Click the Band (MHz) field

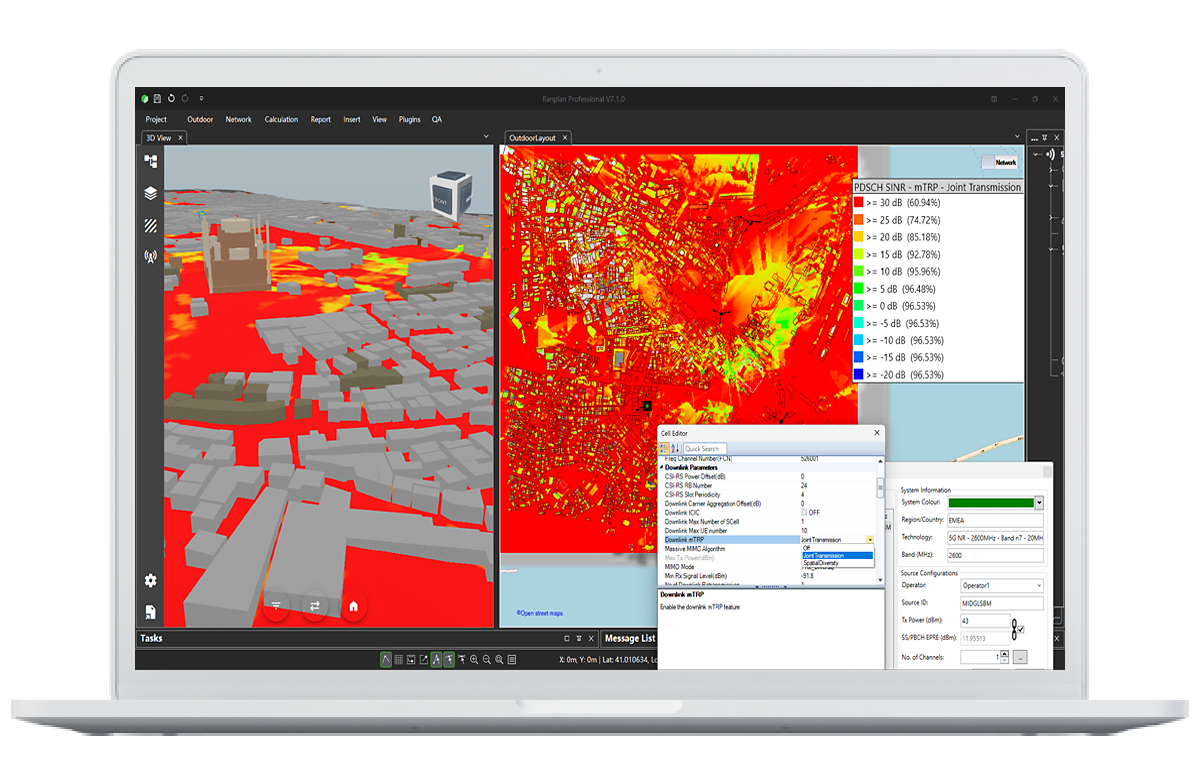click(x=995, y=555)
